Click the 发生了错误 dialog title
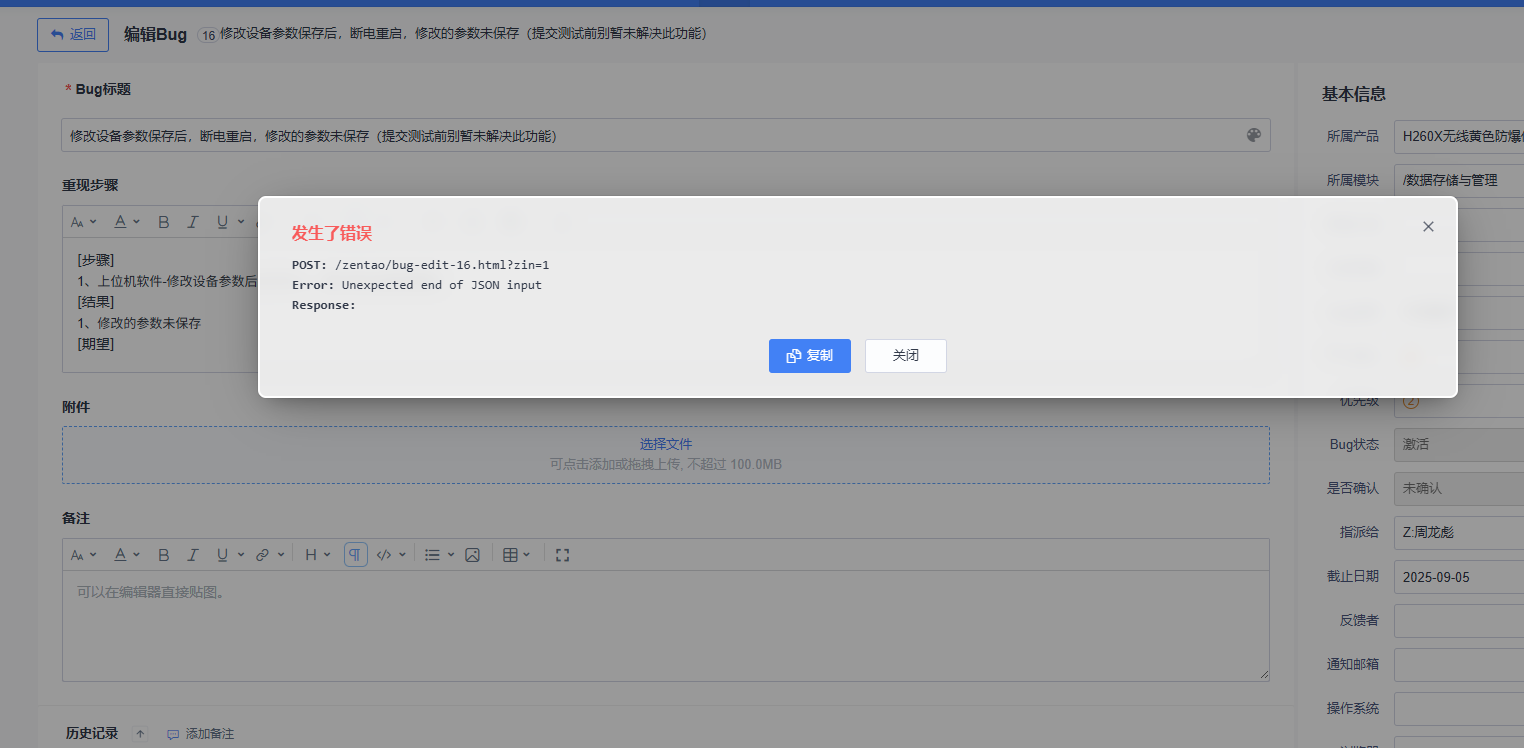This screenshot has width=1524, height=748. [x=331, y=233]
